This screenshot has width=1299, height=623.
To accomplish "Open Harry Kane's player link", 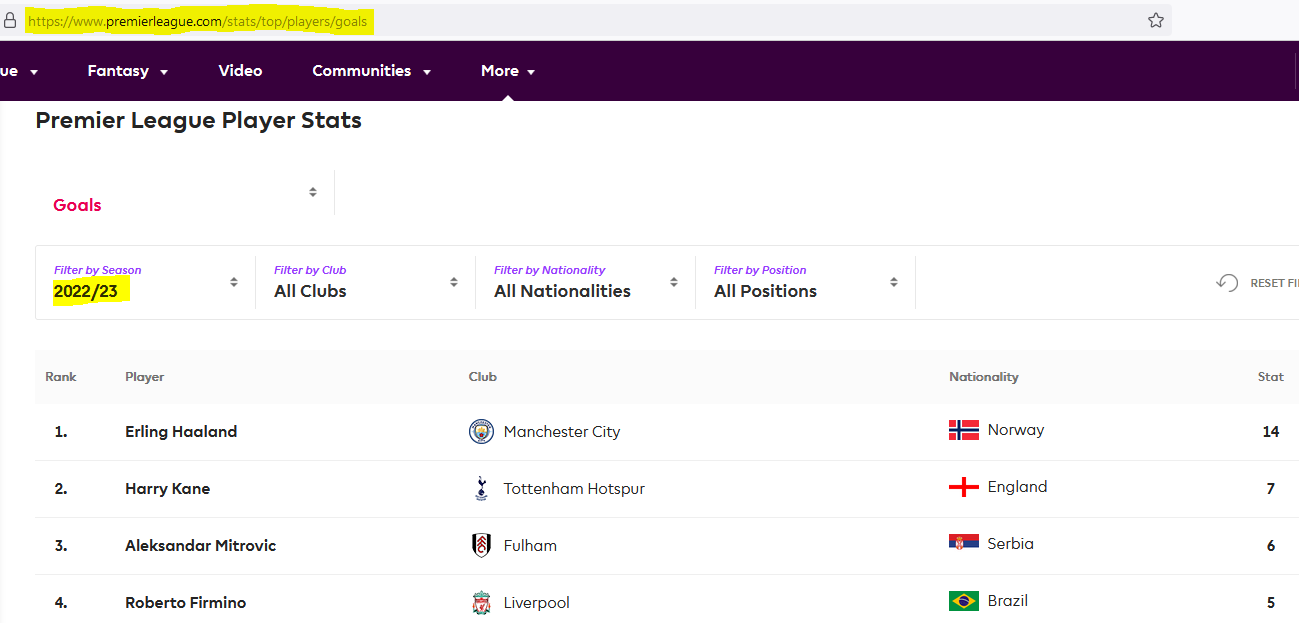I will coord(167,489).
